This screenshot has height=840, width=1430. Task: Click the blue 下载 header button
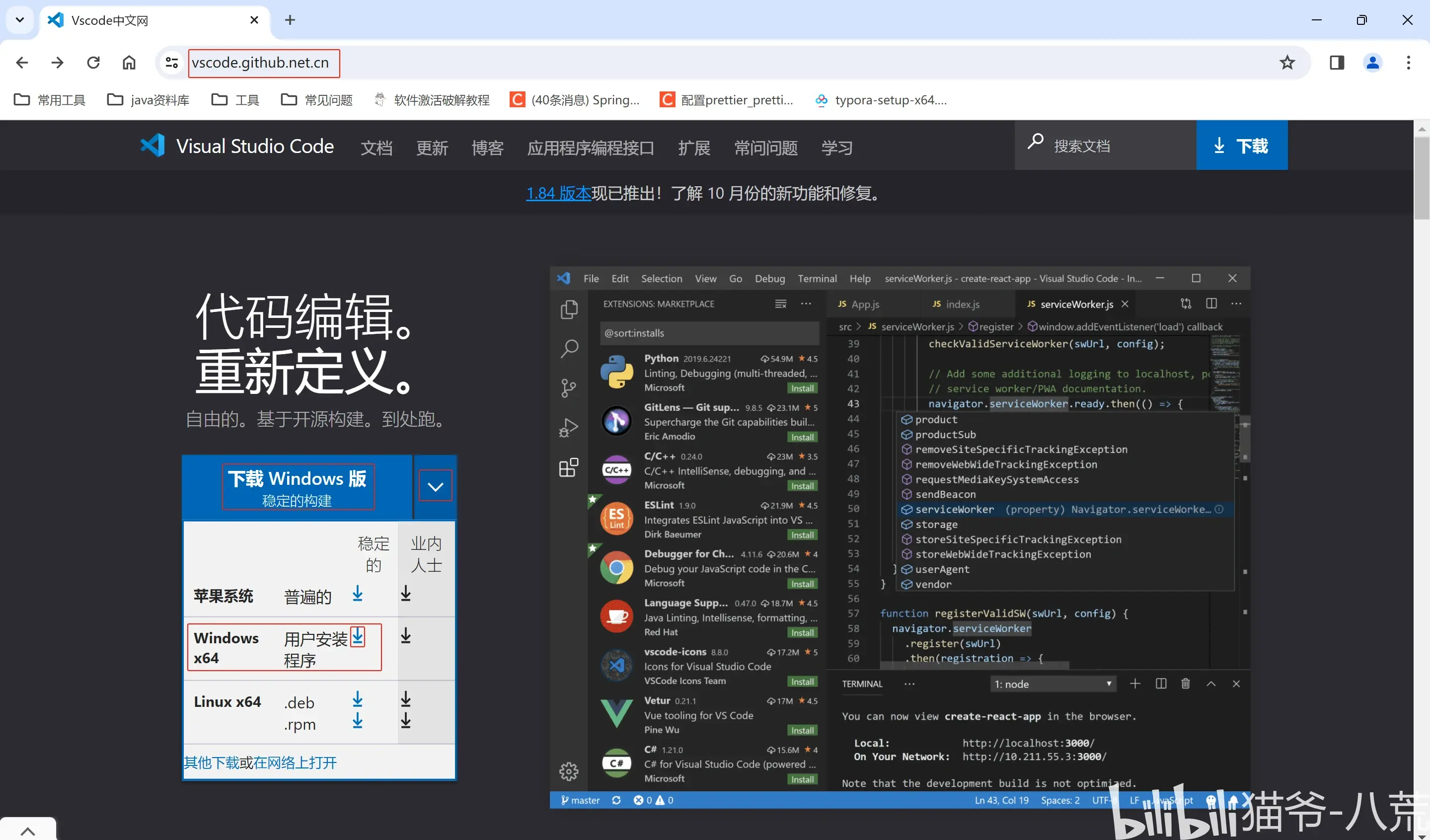click(x=1242, y=145)
